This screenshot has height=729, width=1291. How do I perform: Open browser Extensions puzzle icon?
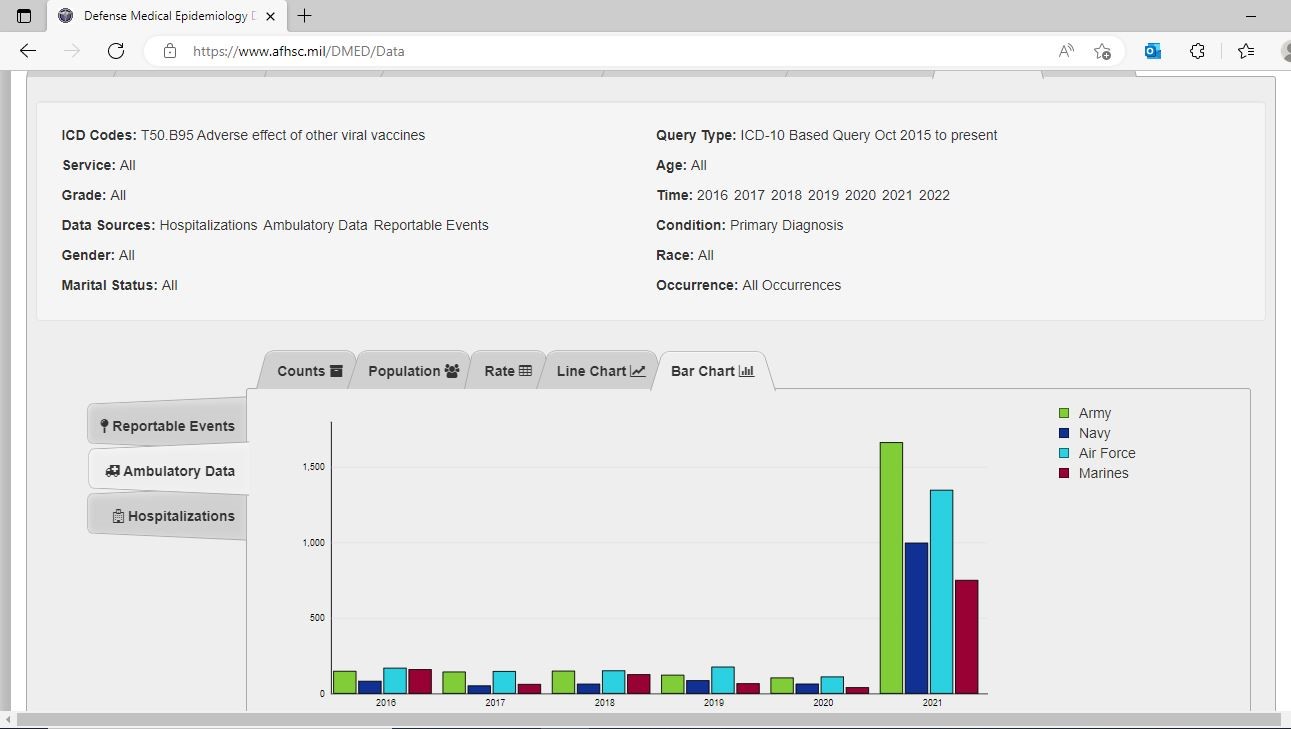pyautogui.click(x=1197, y=51)
